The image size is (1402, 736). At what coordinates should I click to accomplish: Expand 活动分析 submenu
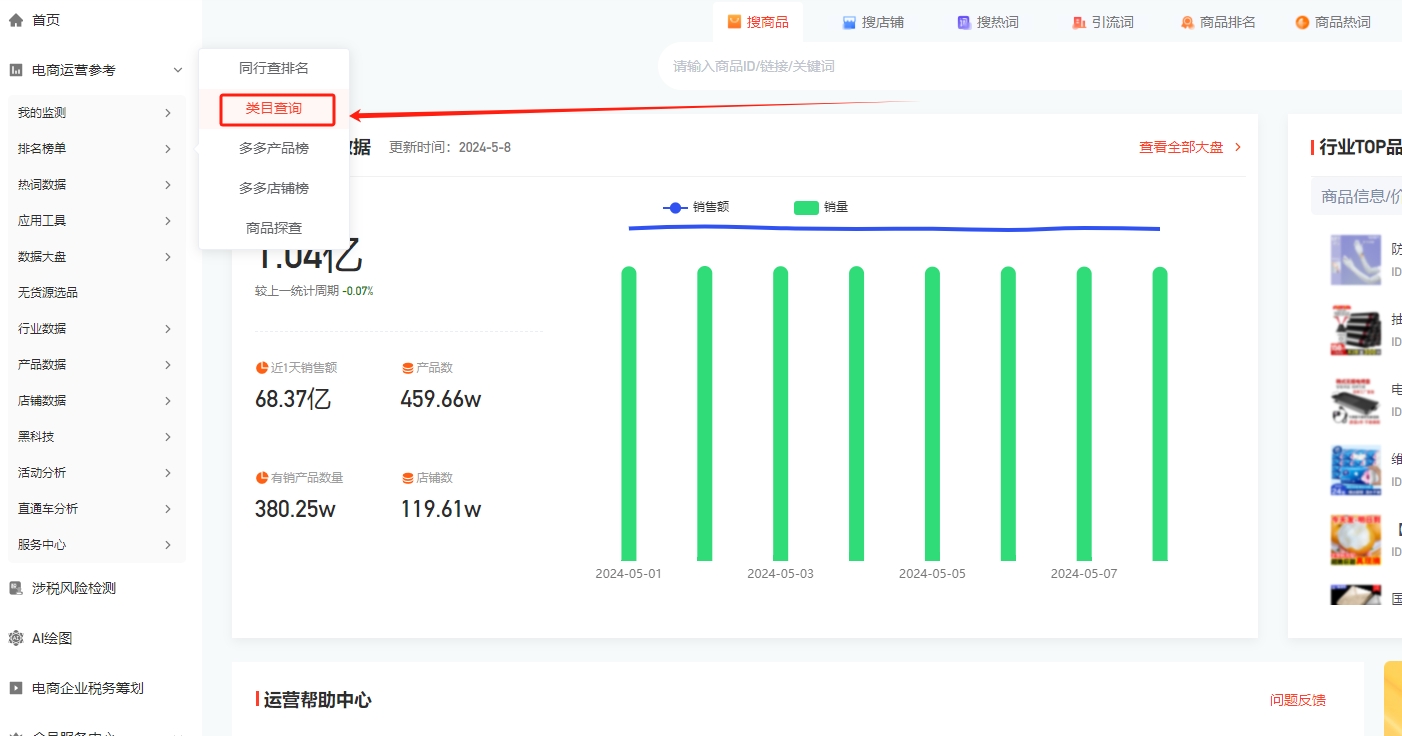click(168, 473)
